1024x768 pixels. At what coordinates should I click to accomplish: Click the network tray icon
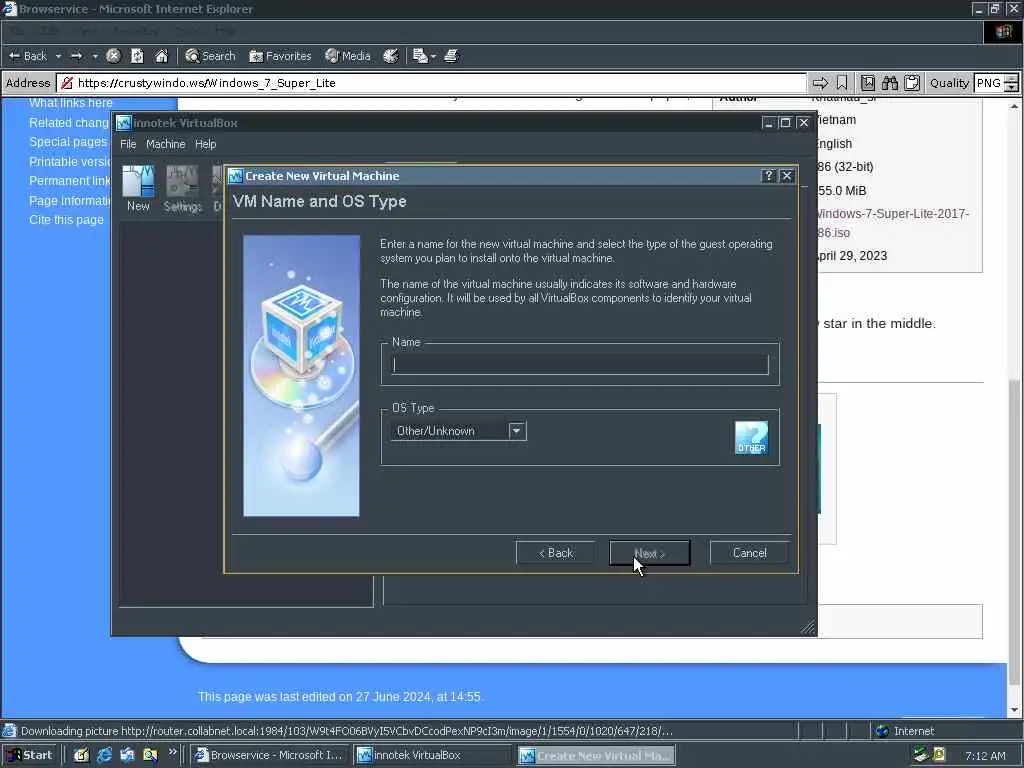(921, 755)
